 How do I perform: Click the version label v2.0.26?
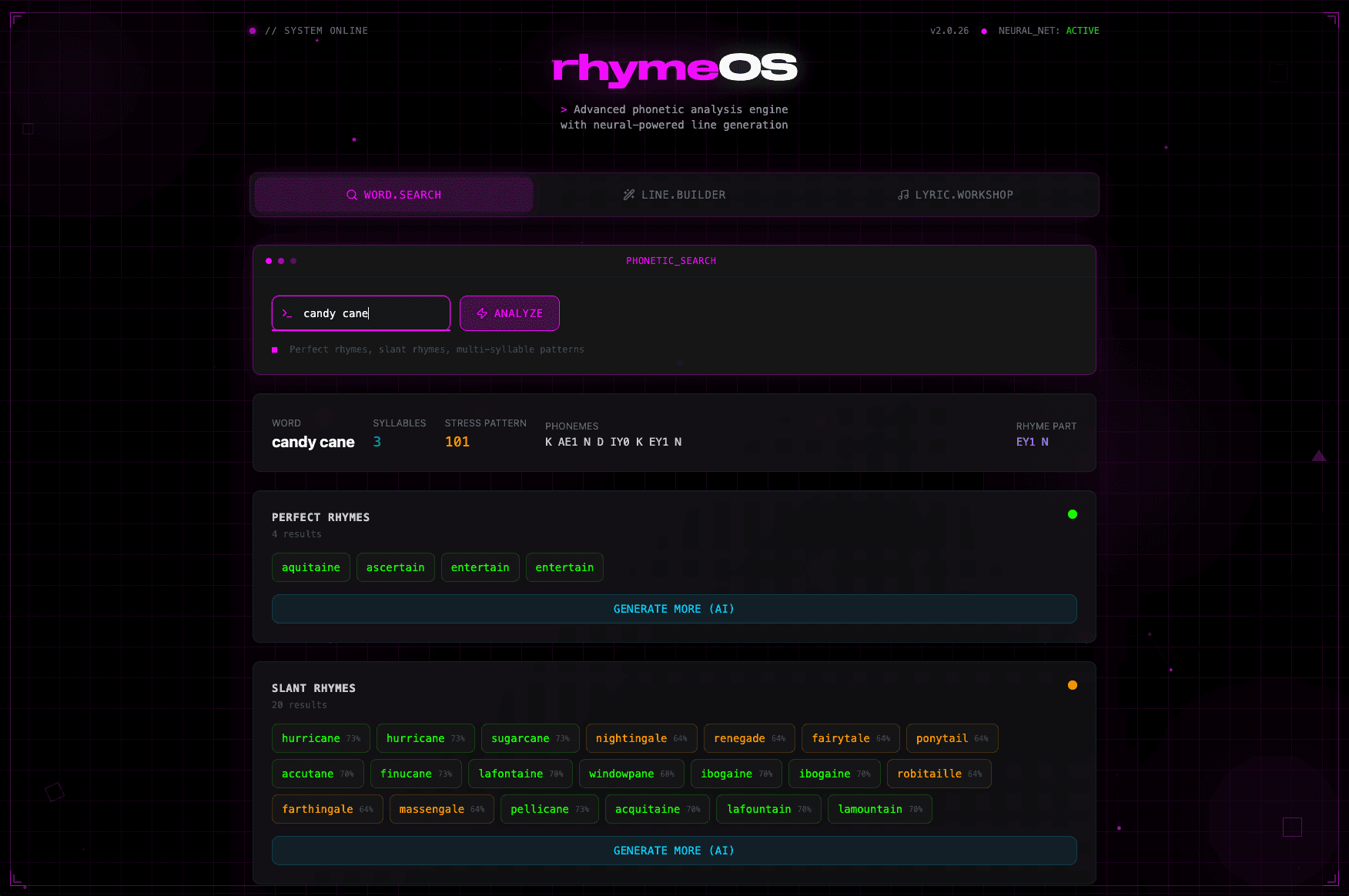click(949, 31)
